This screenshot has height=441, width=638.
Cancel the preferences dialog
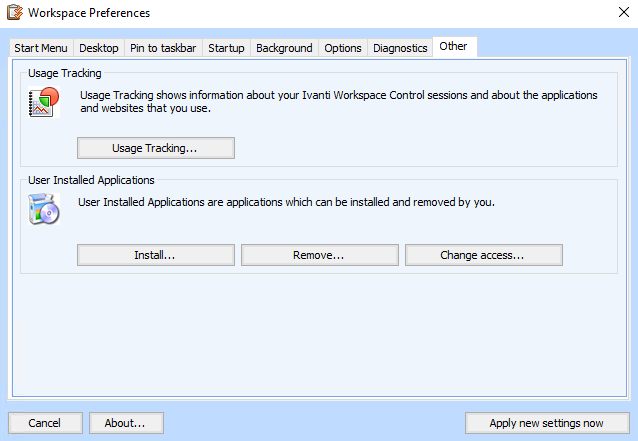(x=44, y=423)
